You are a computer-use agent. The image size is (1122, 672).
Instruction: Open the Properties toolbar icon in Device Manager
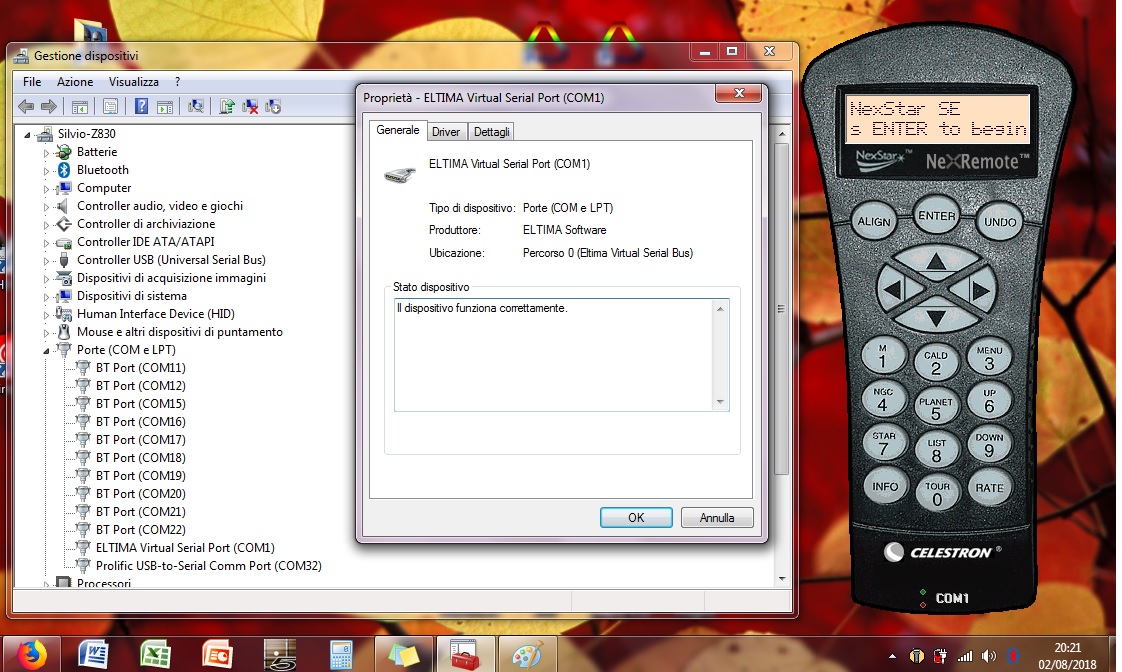[x=110, y=107]
